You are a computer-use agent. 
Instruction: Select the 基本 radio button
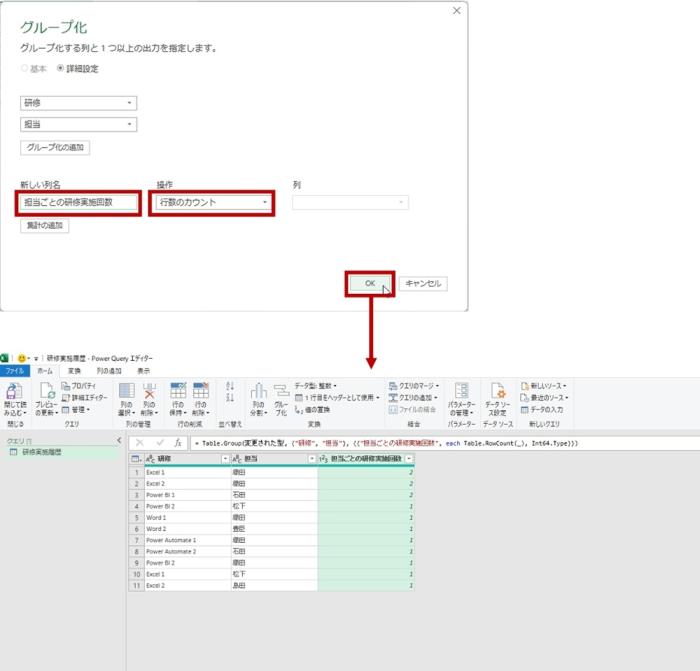pyautogui.click(x=25, y=69)
